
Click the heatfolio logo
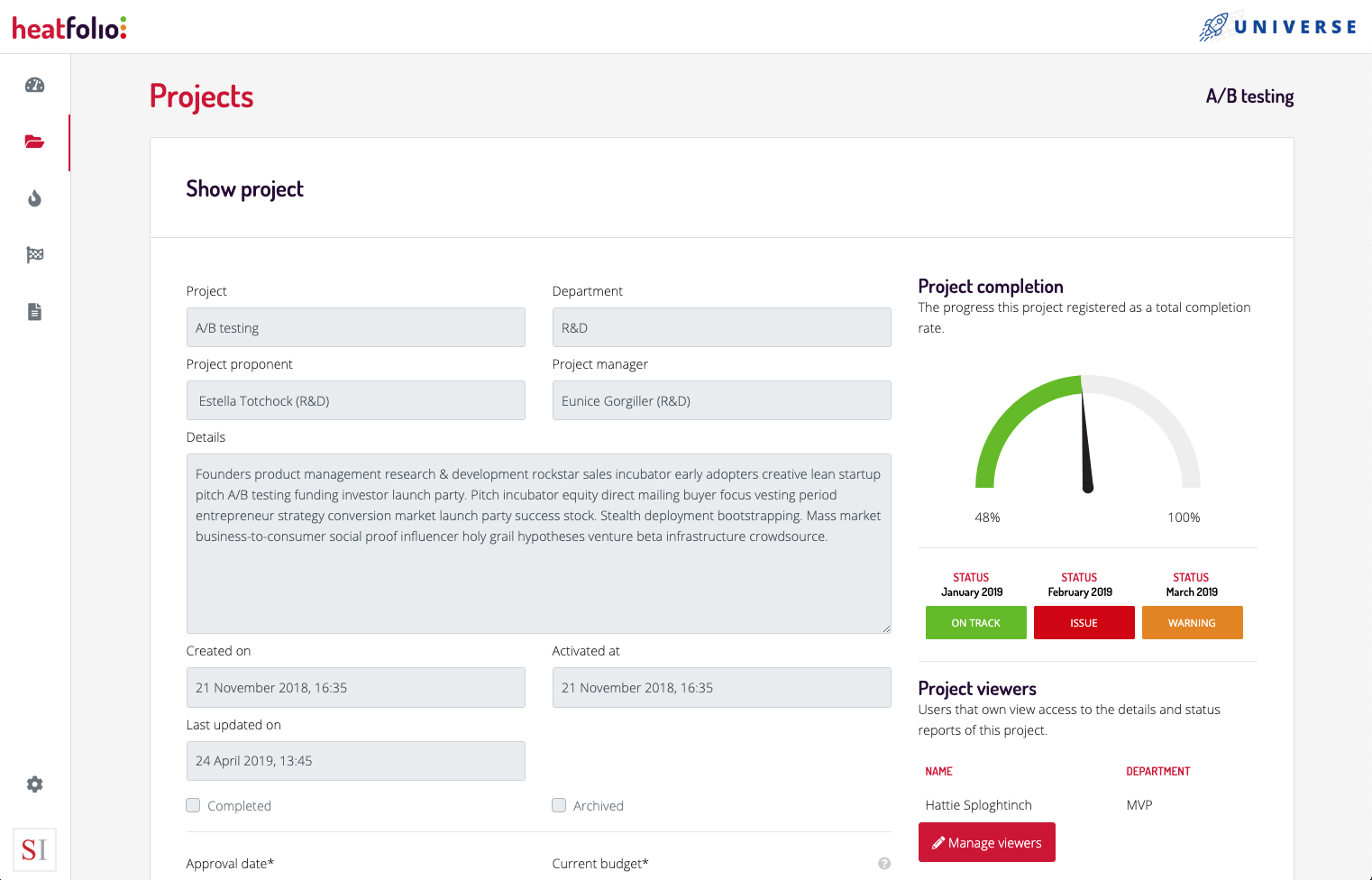pos(68,28)
